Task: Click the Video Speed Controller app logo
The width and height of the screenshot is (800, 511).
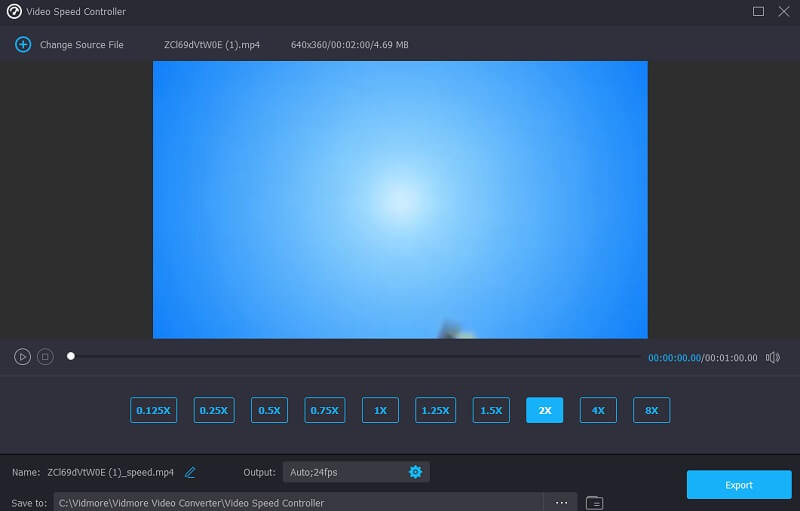Action: (14, 11)
